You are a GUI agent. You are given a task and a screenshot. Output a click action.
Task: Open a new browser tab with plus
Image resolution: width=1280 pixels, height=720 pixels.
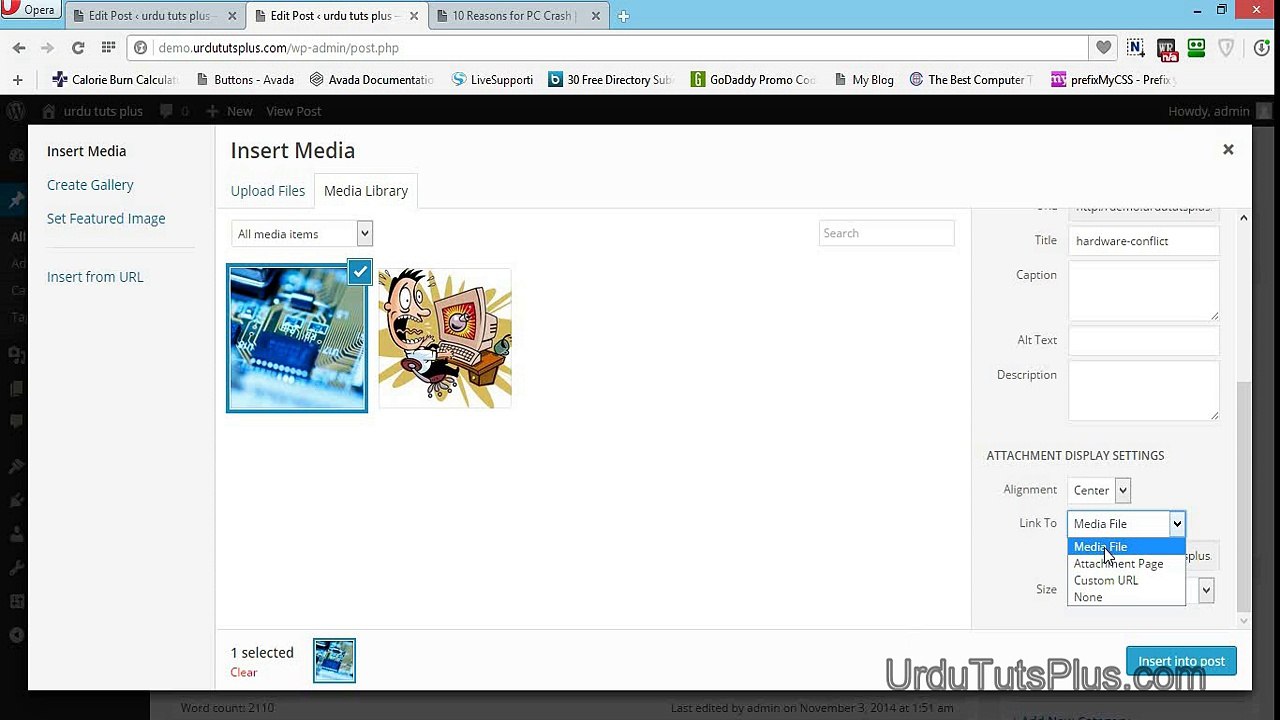tap(623, 16)
